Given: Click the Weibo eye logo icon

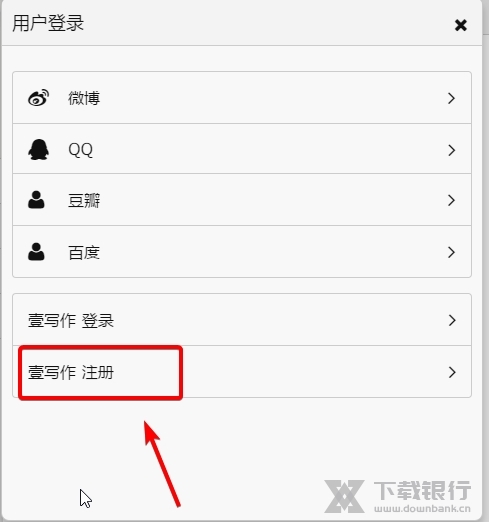Looking at the screenshot, I should tap(39, 98).
